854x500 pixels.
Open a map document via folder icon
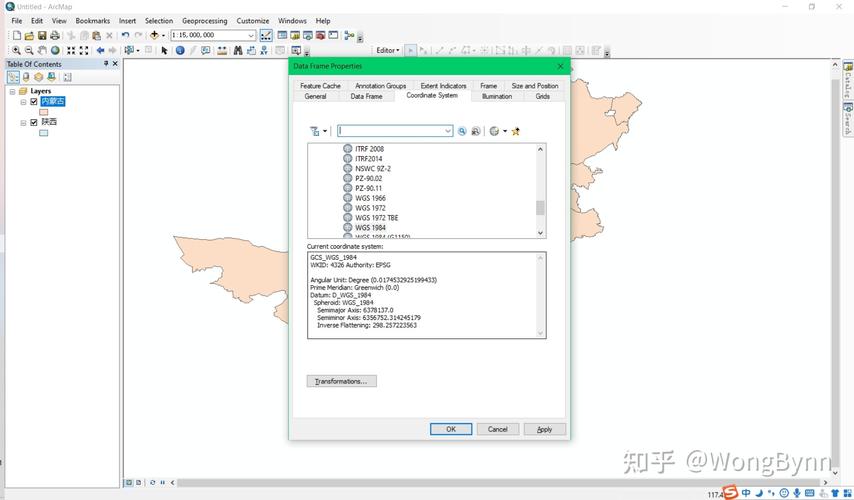pos(29,35)
